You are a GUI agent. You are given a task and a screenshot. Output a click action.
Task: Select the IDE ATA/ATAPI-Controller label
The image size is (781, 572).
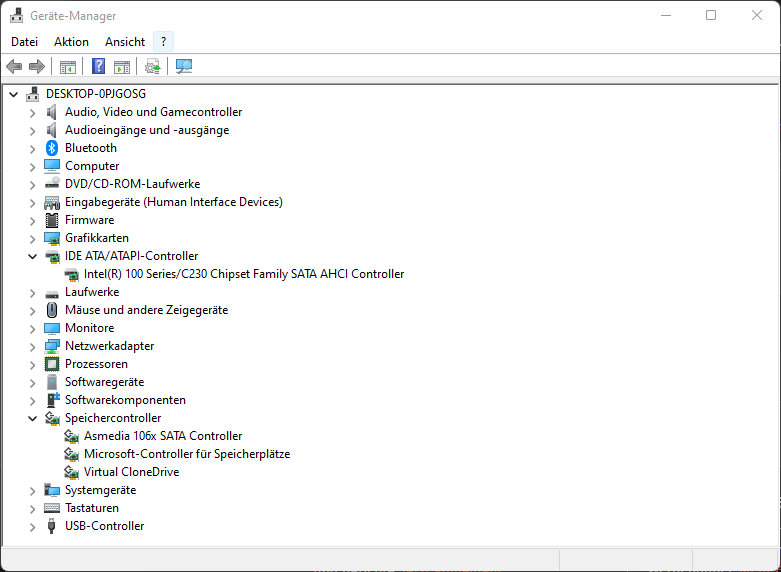131,256
